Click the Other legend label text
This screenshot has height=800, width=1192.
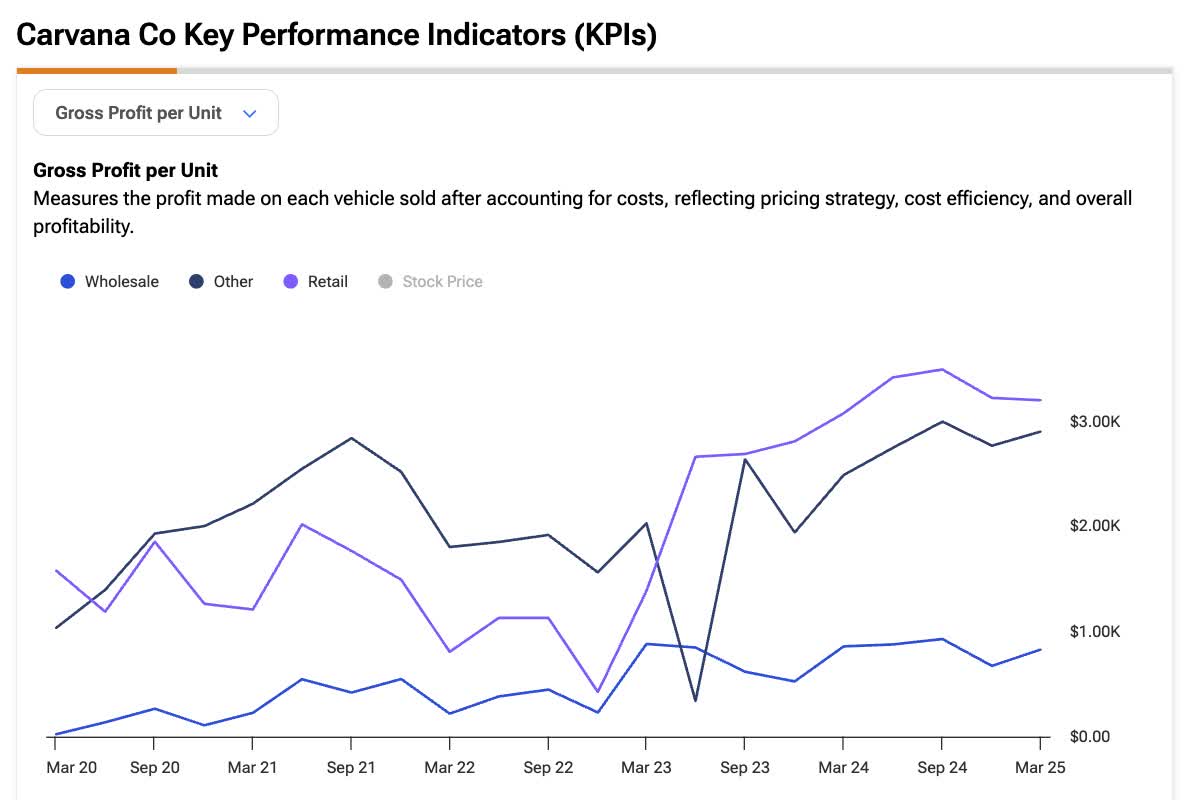(232, 281)
